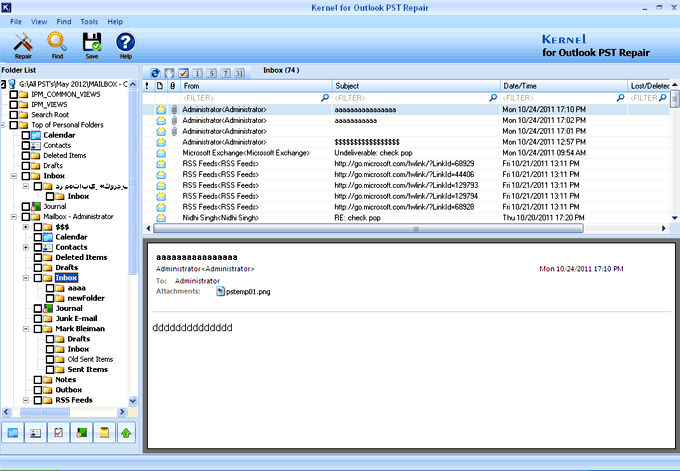Click the "7" day view icon
This screenshot has width=680, height=471.
coord(225,73)
